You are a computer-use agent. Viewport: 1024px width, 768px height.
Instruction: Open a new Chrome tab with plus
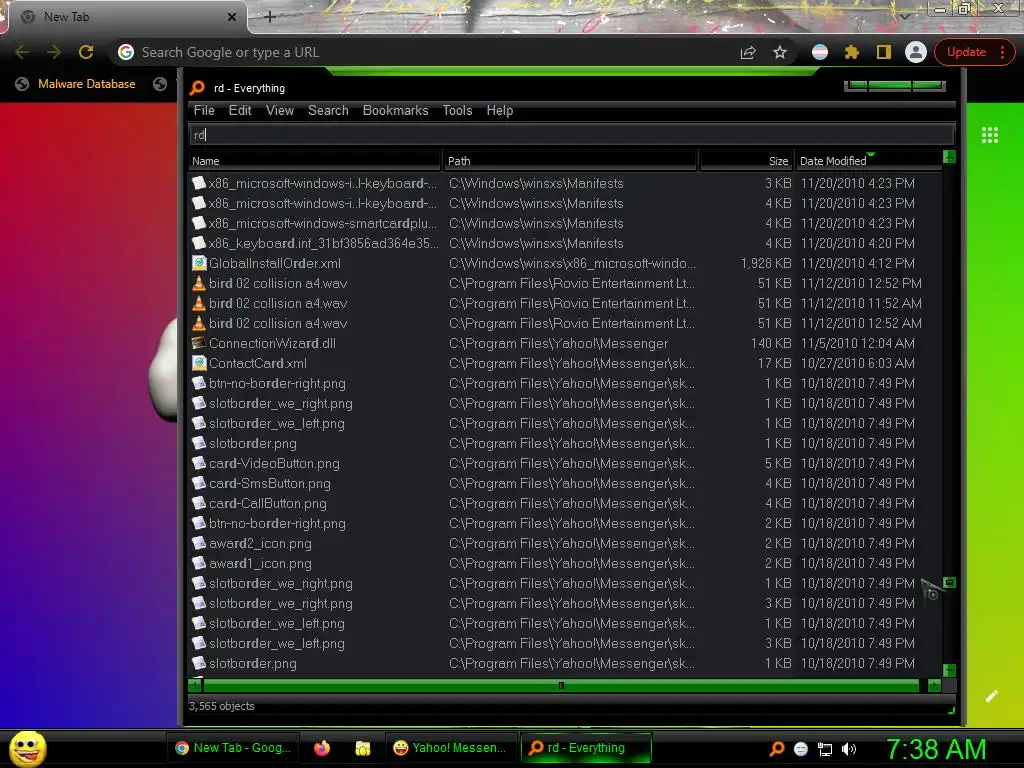[x=270, y=17]
